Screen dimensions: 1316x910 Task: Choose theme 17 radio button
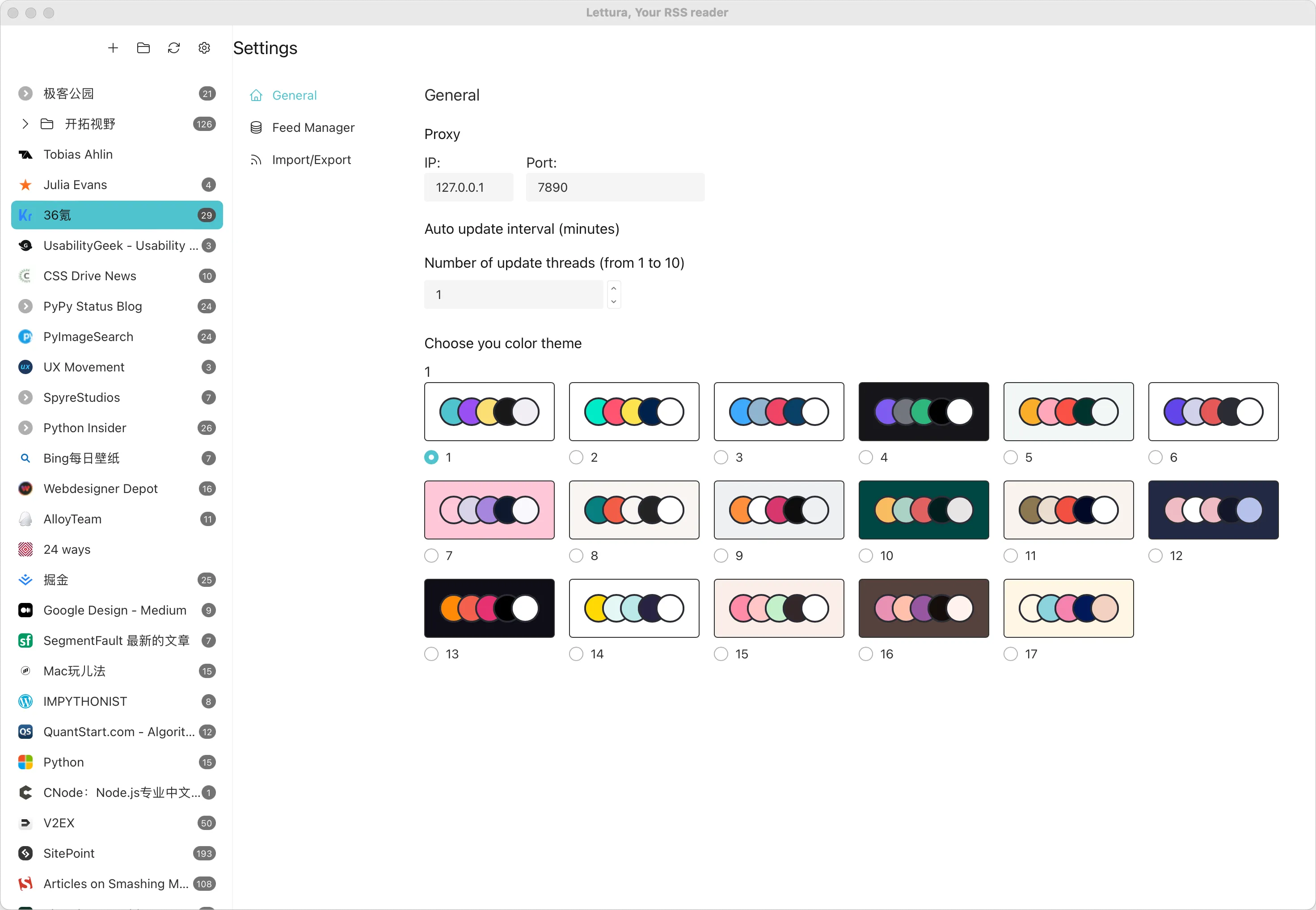tap(1010, 654)
